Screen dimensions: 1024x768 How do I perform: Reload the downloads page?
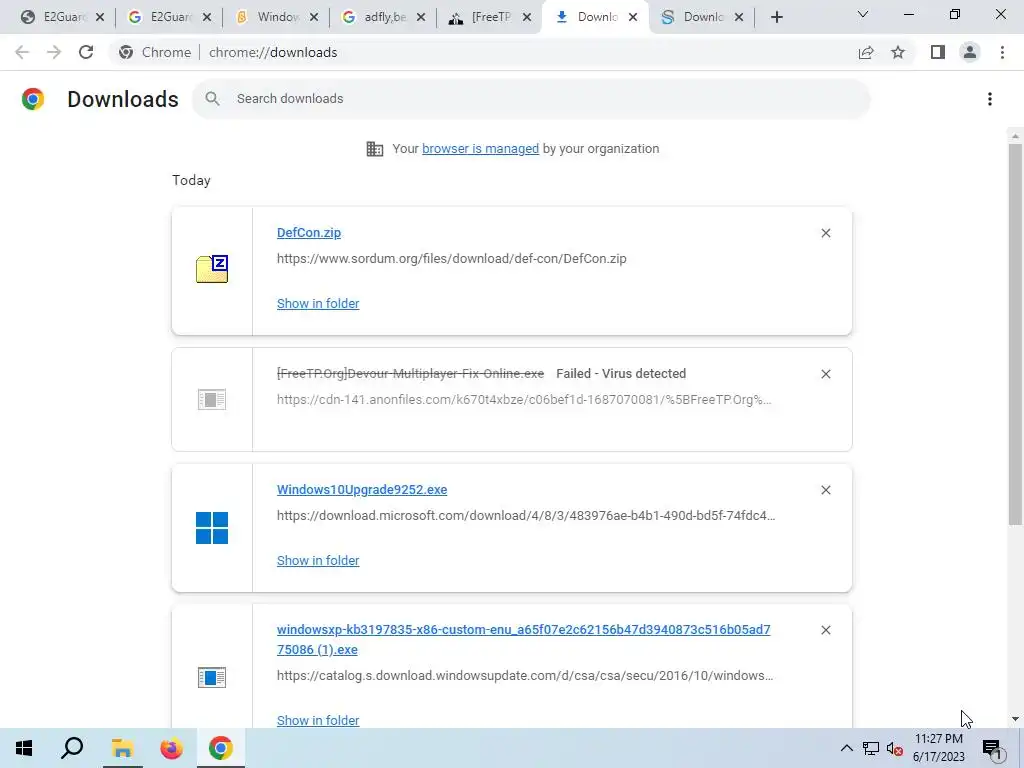pyautogui.click(x=86, y=52)
